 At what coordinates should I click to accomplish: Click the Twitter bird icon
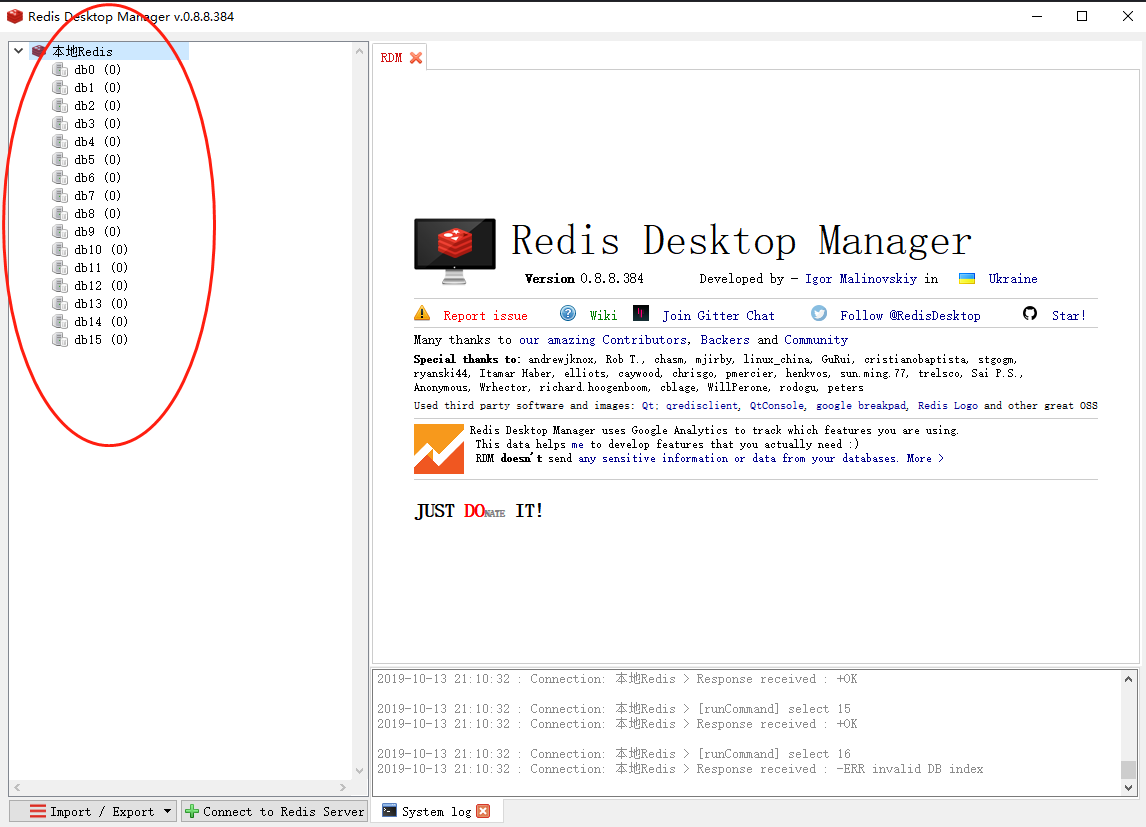(819, 313)
